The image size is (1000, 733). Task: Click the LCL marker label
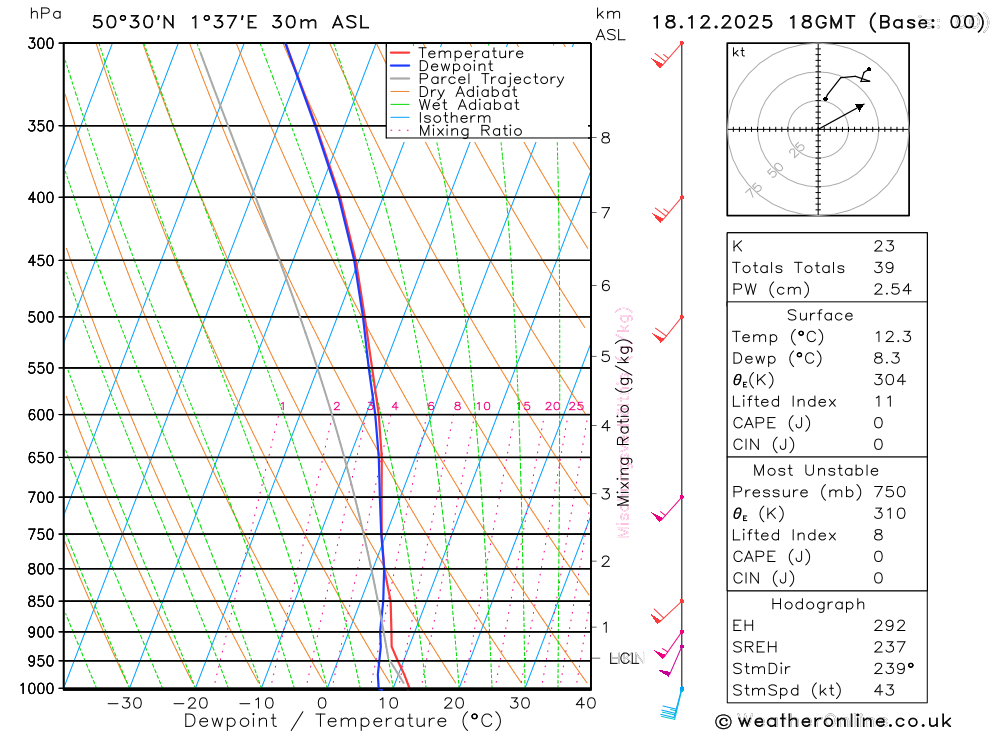coord(625,658)
